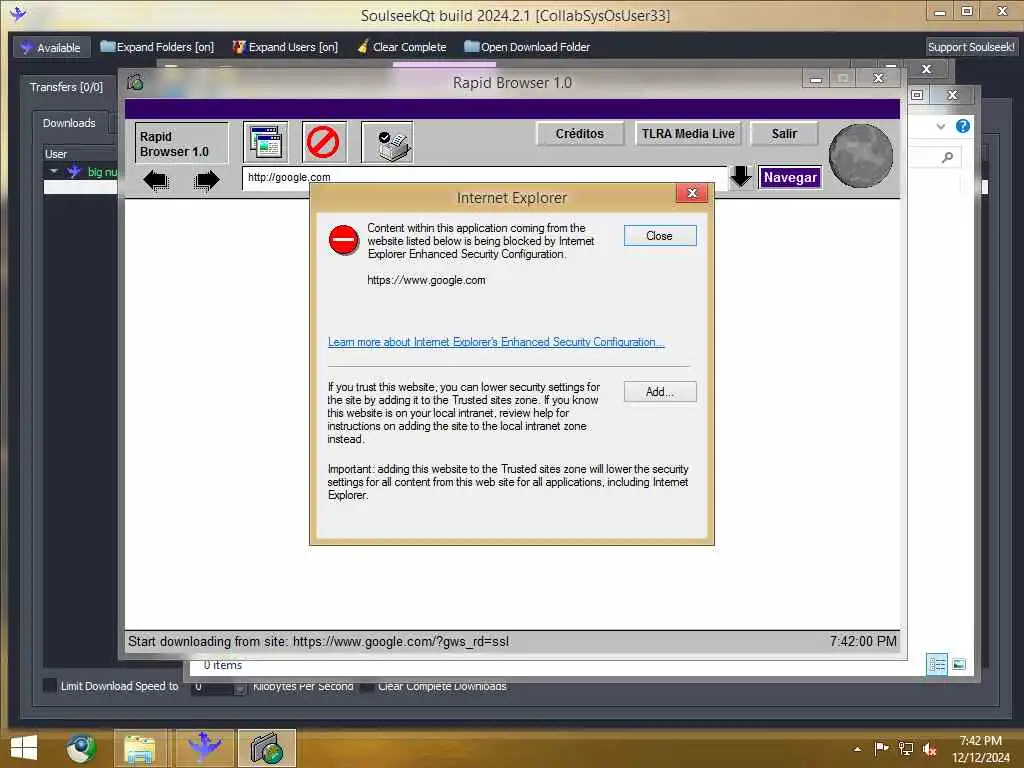
Task: Click the blue help question mark icon
Action: coord(963,126)
